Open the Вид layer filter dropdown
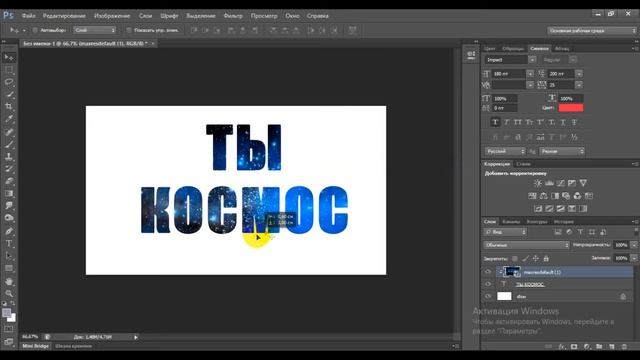Screen dimensions: 640x360 [505, 232]
